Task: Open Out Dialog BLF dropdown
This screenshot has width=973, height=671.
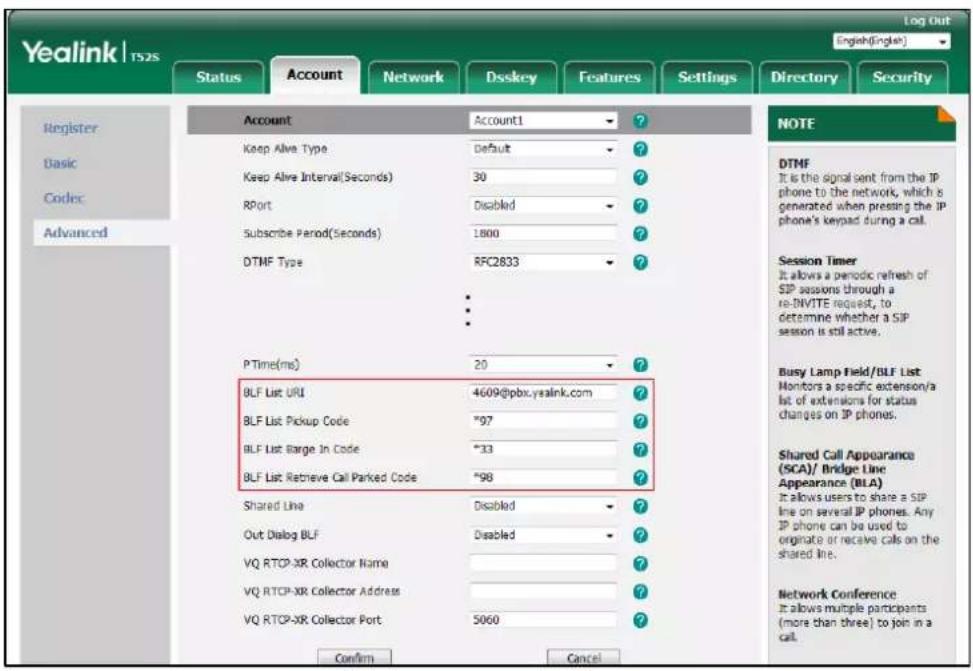Action: click(x=543, y=535)
